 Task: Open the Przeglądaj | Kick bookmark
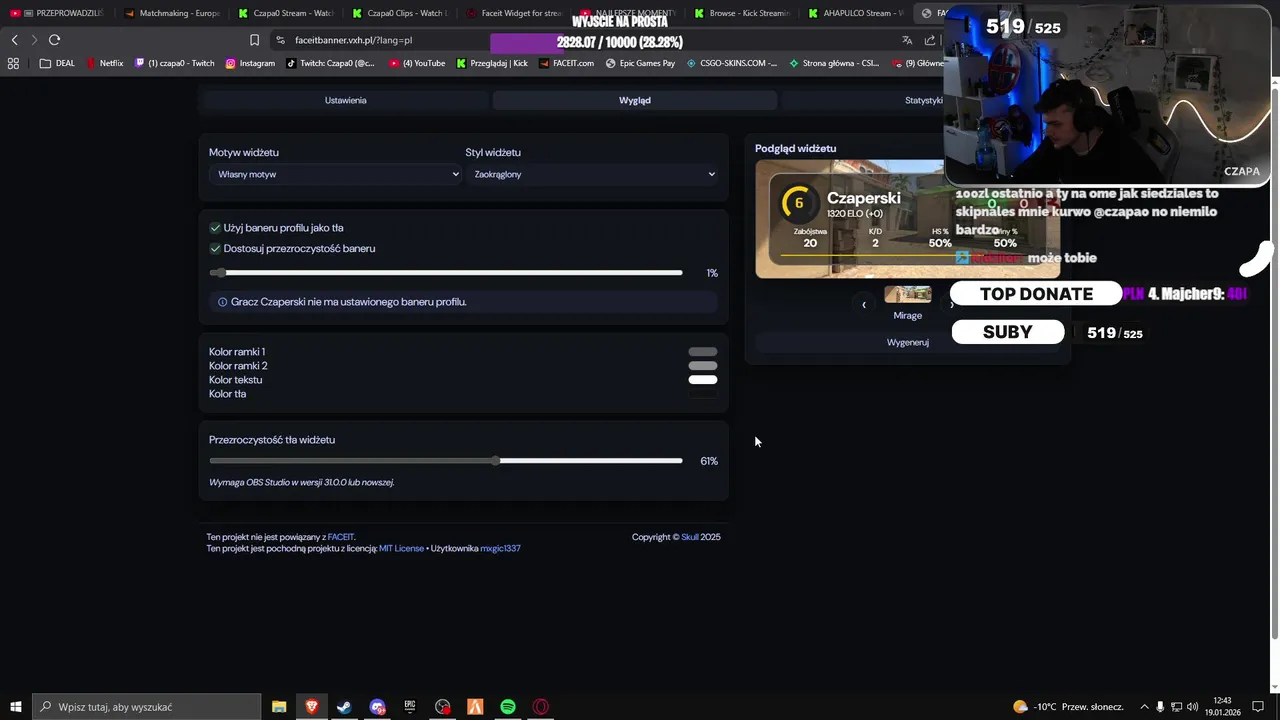coord(492,63)
